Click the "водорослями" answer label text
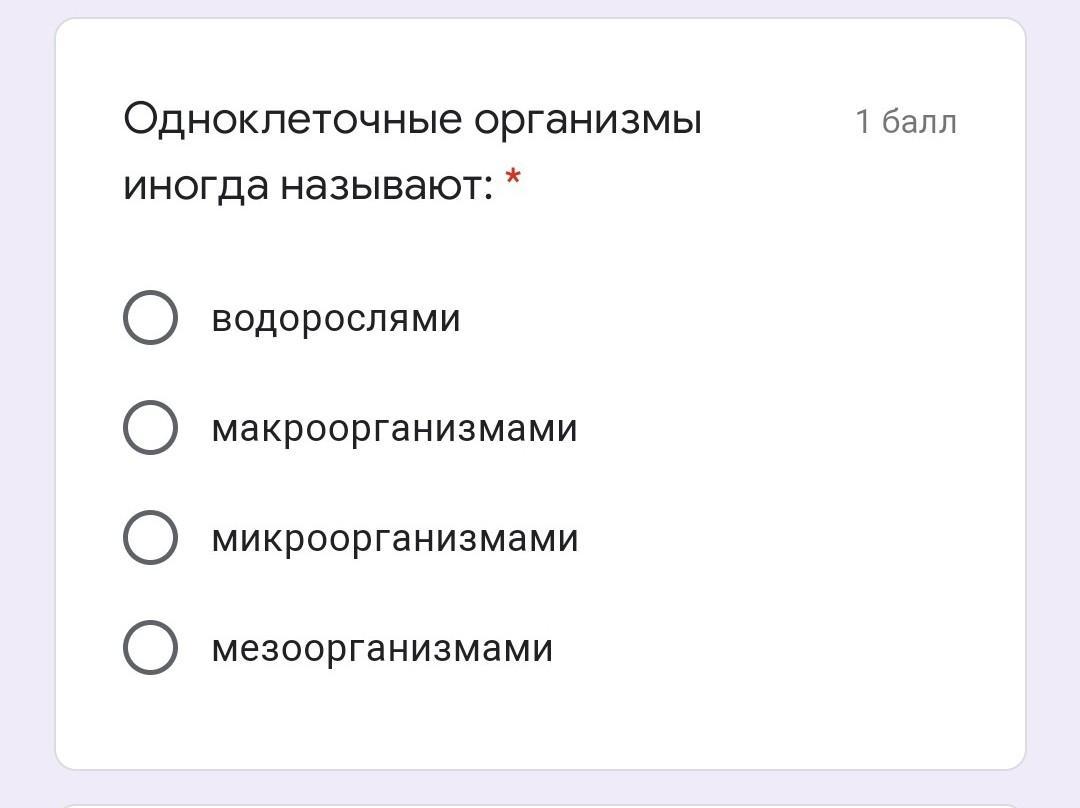Image resolution: width=1080 pixels, height=808 pixels. 336,319
